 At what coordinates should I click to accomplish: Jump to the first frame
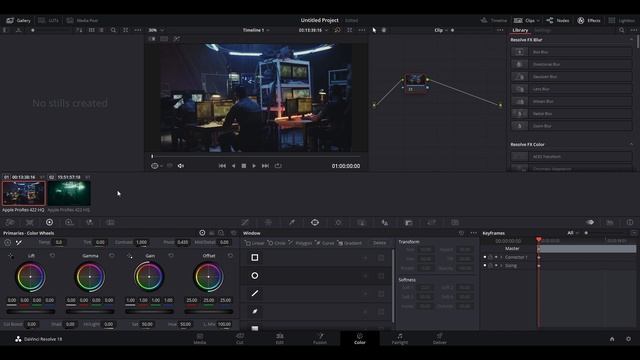pos(222,166)
